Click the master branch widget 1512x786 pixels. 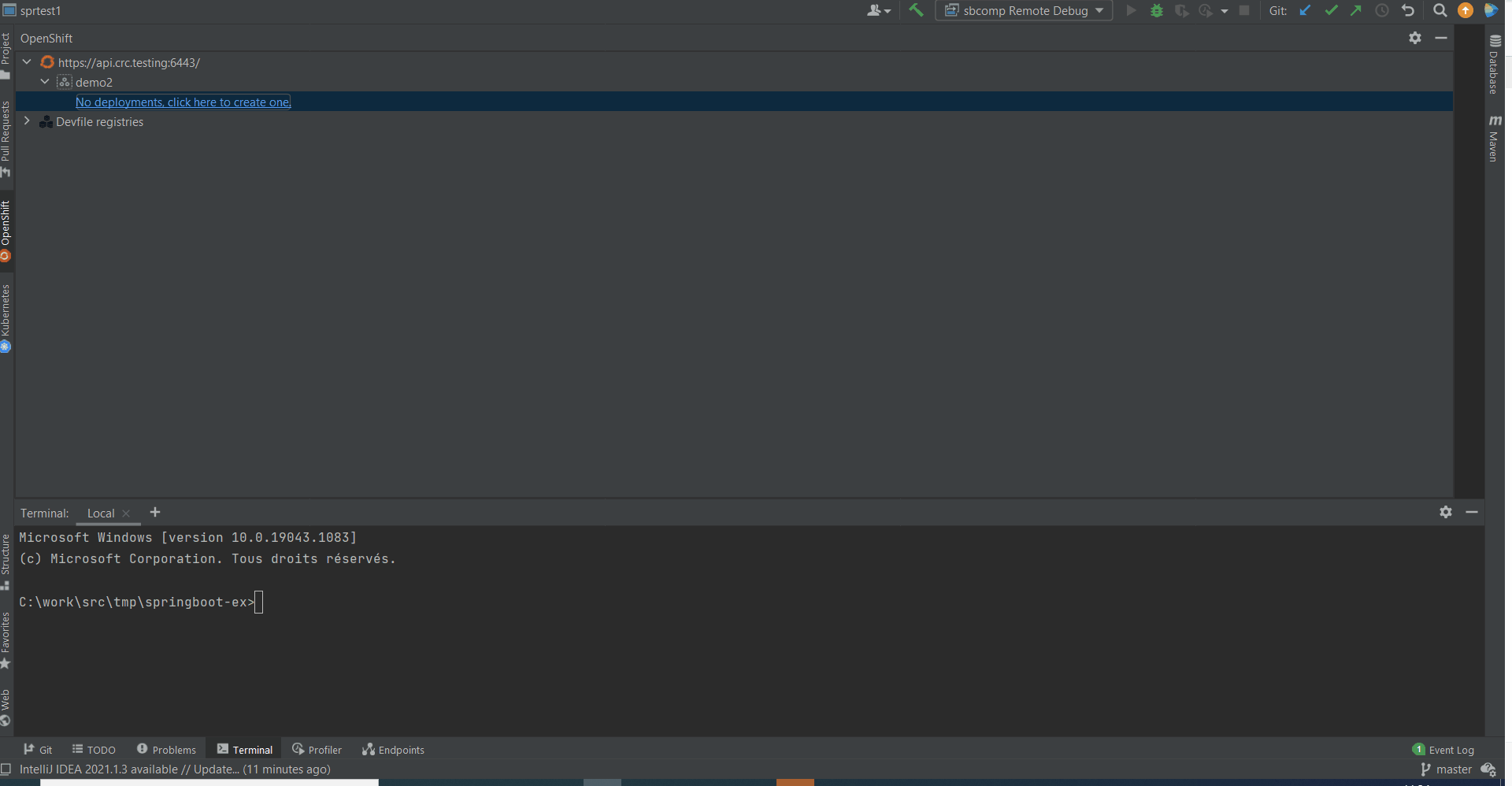(x=1446, y=769)
